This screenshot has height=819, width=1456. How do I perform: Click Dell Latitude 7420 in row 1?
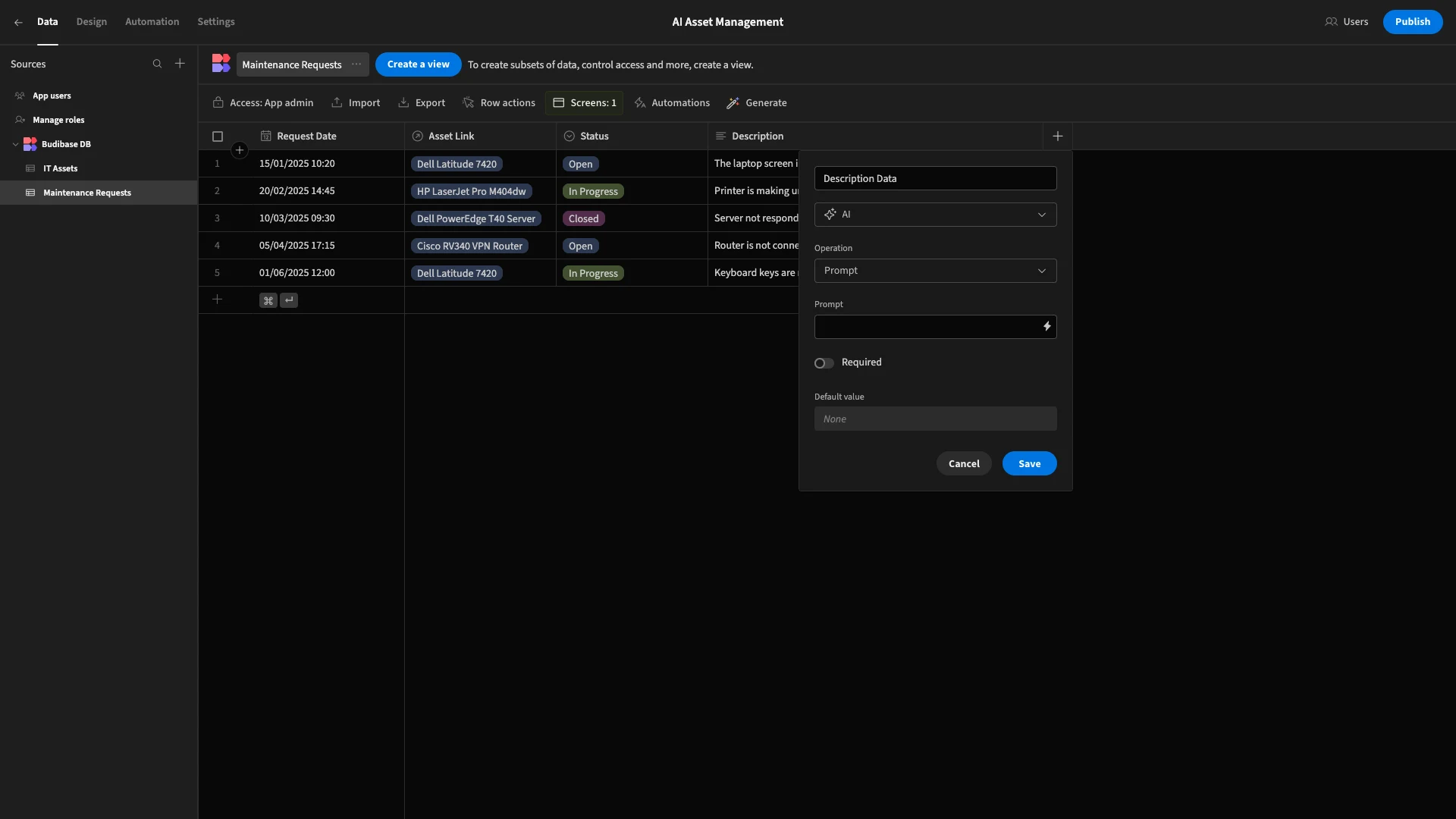457,164
